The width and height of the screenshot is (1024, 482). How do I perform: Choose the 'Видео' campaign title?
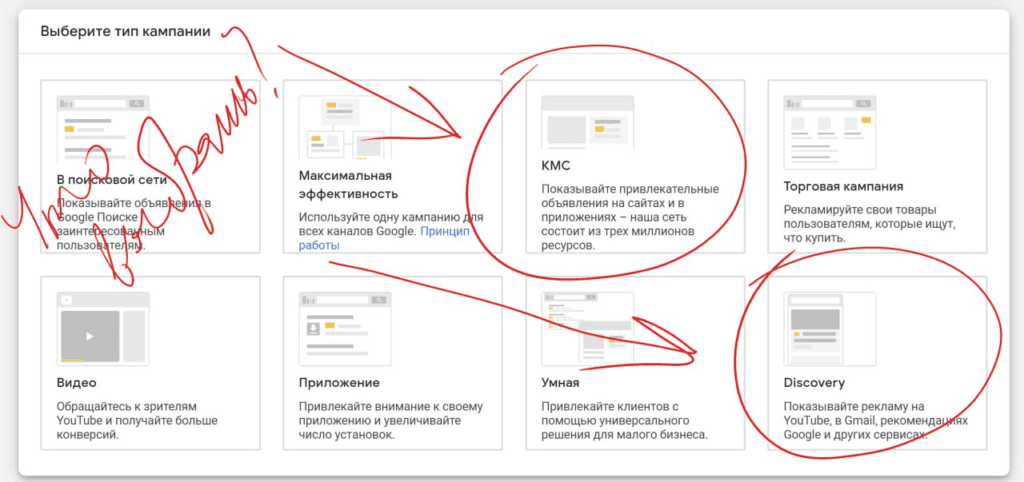(76, 383)
